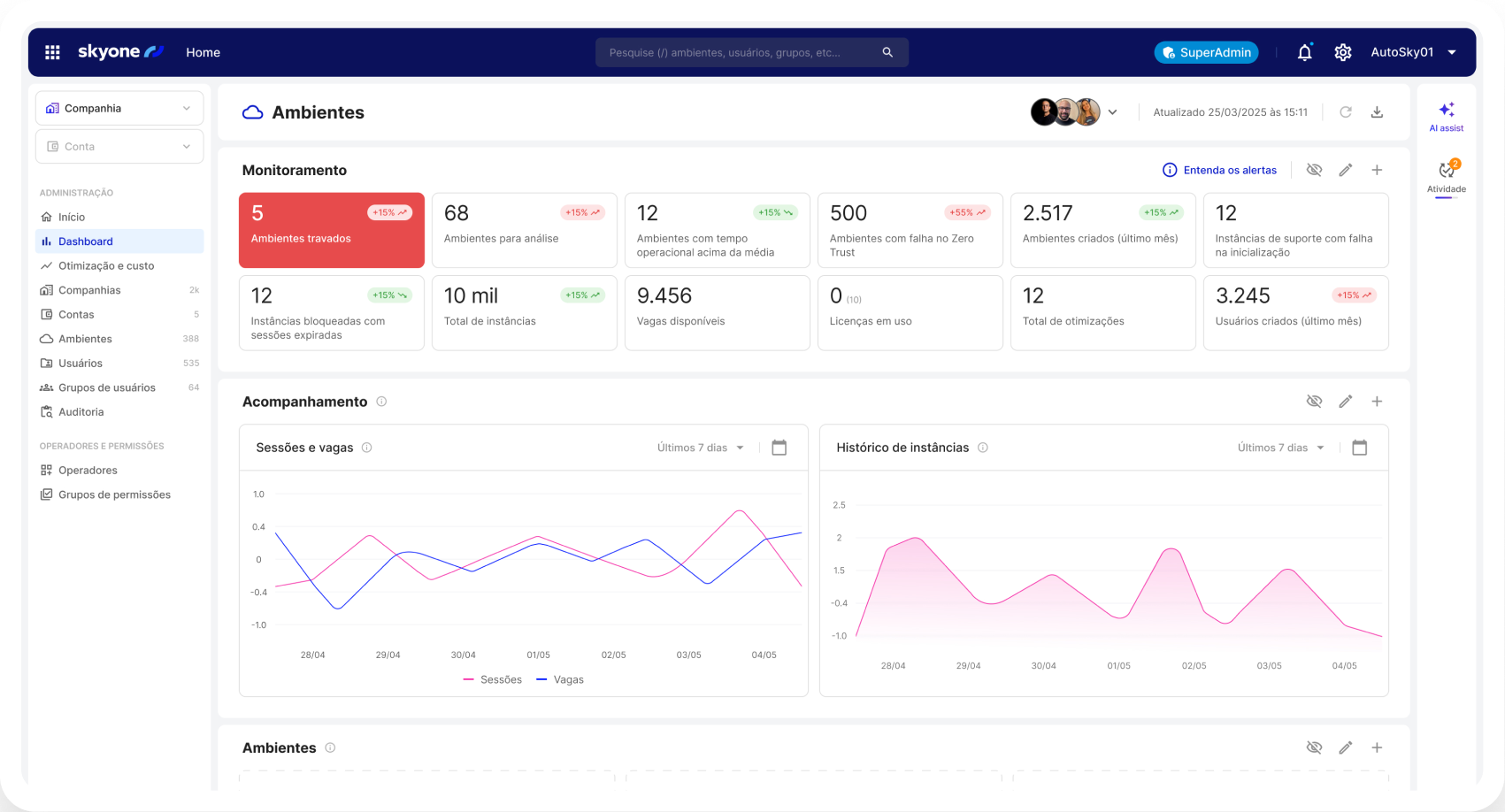This screenshot has width=1505, height=812.
Task: Download the Ambientes report
Action: pos(1377,112)
